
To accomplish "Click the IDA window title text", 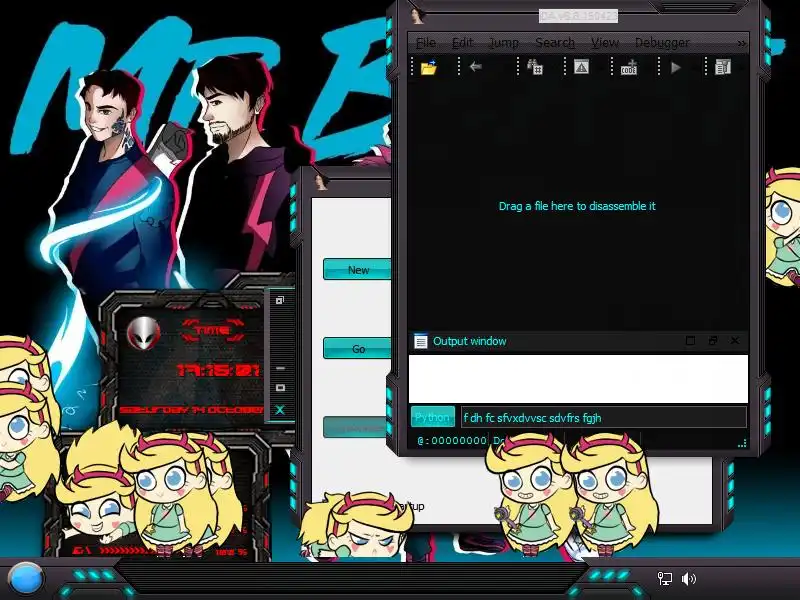I will [x=578, y=16].
